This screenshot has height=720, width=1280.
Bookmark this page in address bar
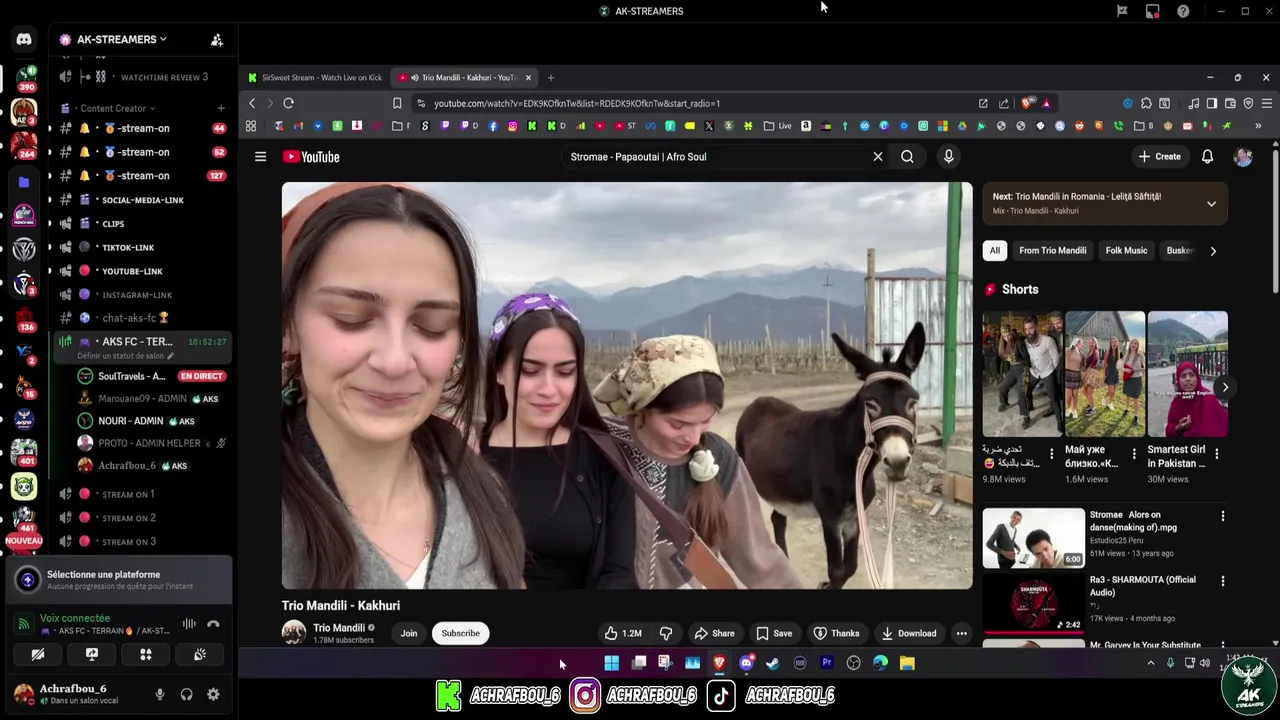[397, 103]
